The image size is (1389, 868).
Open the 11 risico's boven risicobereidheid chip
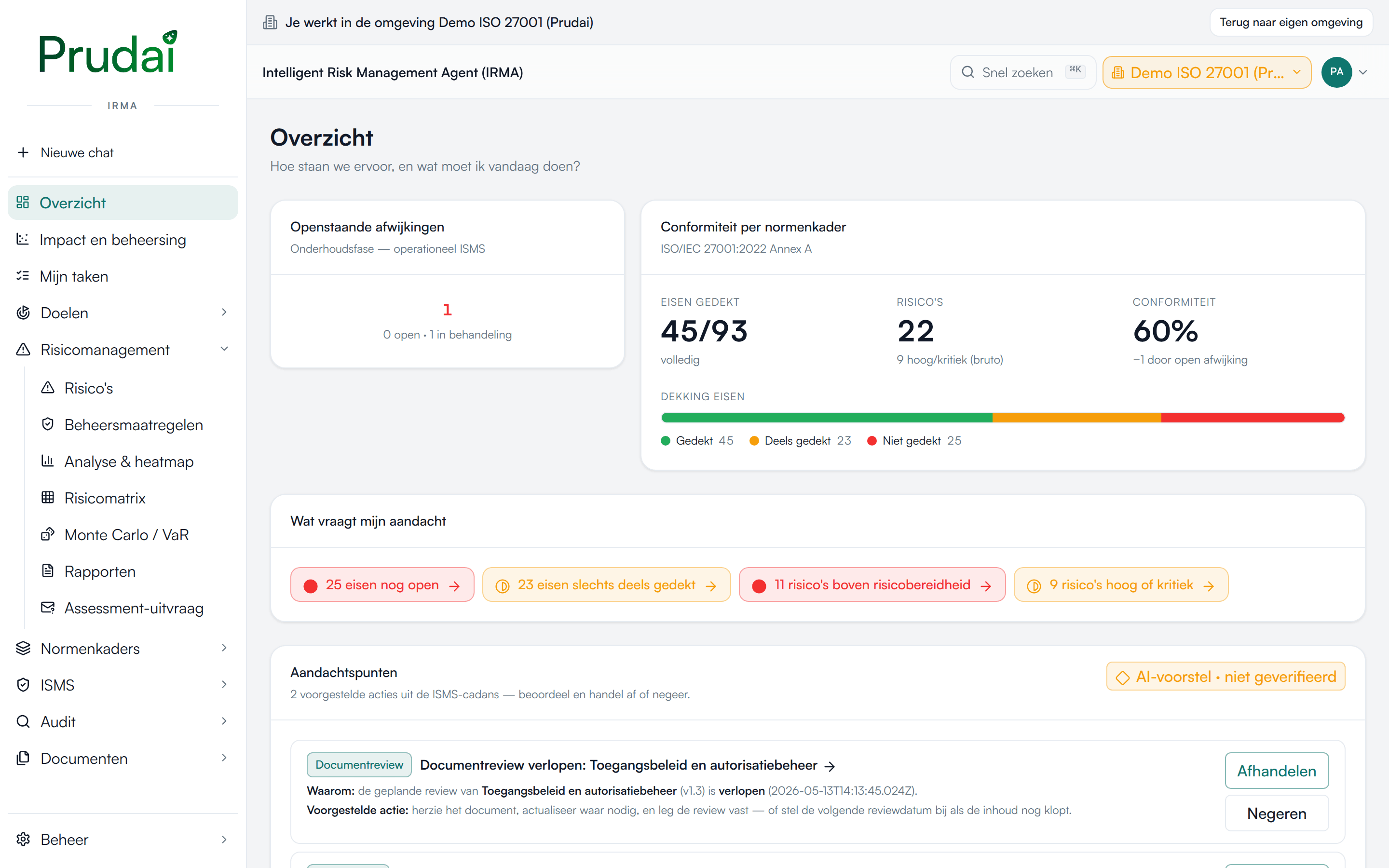(x=872, y=584)
